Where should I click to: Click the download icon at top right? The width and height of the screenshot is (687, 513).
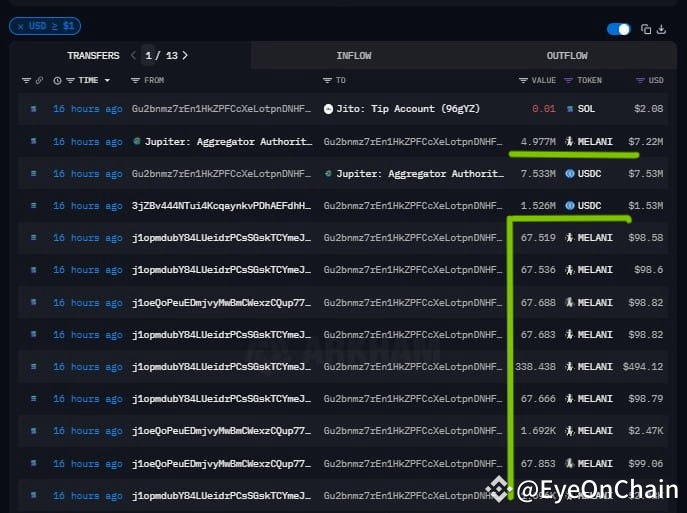[662, 29]
